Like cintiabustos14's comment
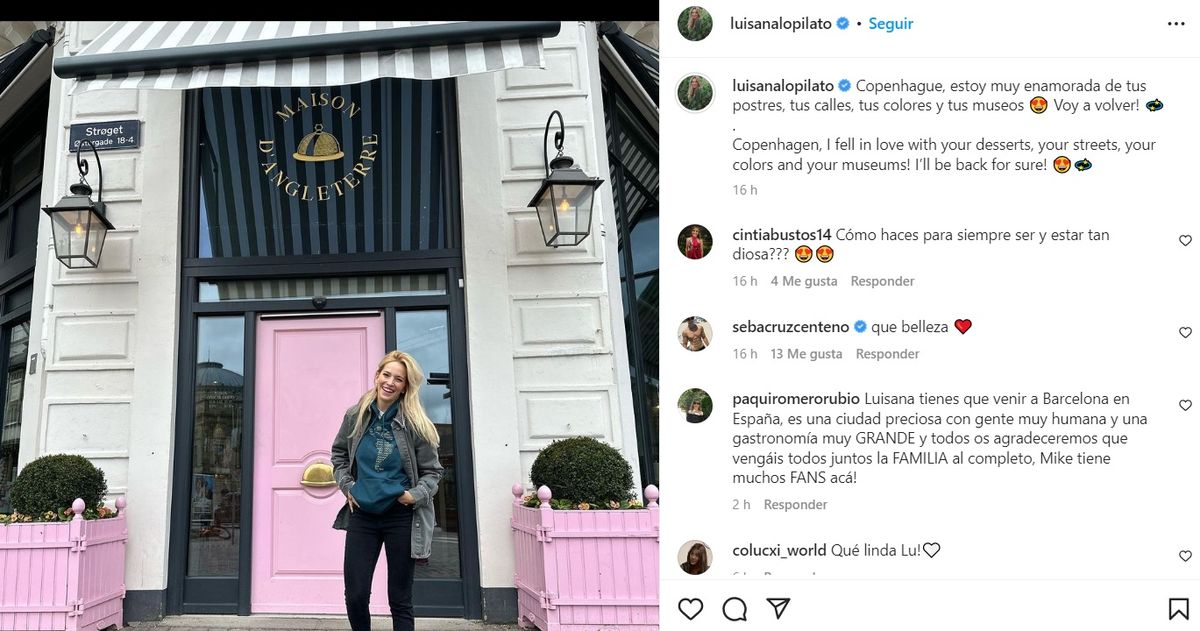The height and width of the screenshot is (631, 1200). 1185,241
